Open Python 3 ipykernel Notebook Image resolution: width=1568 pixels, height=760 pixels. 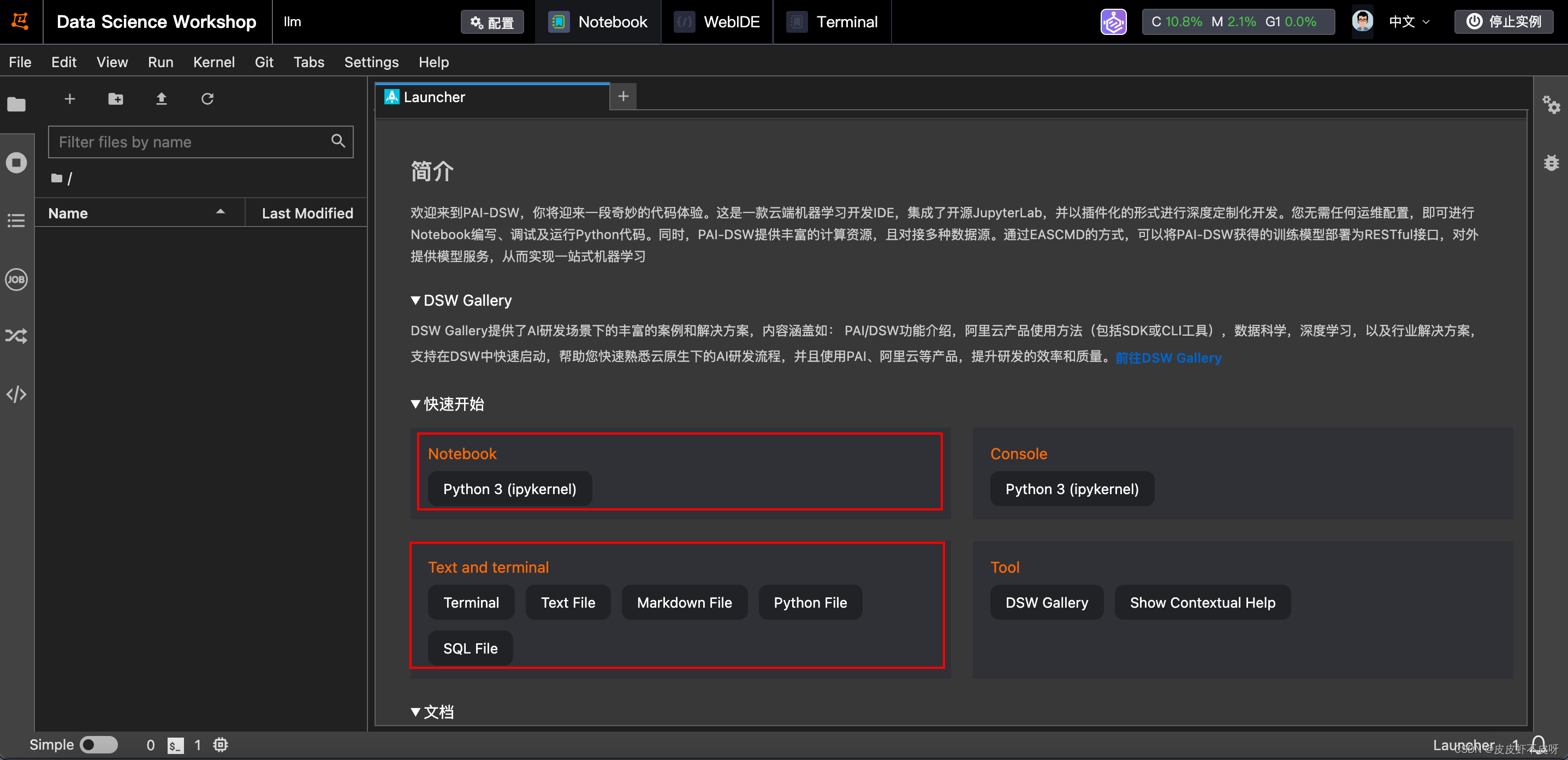pyautogui.click(x=510, y=489)
